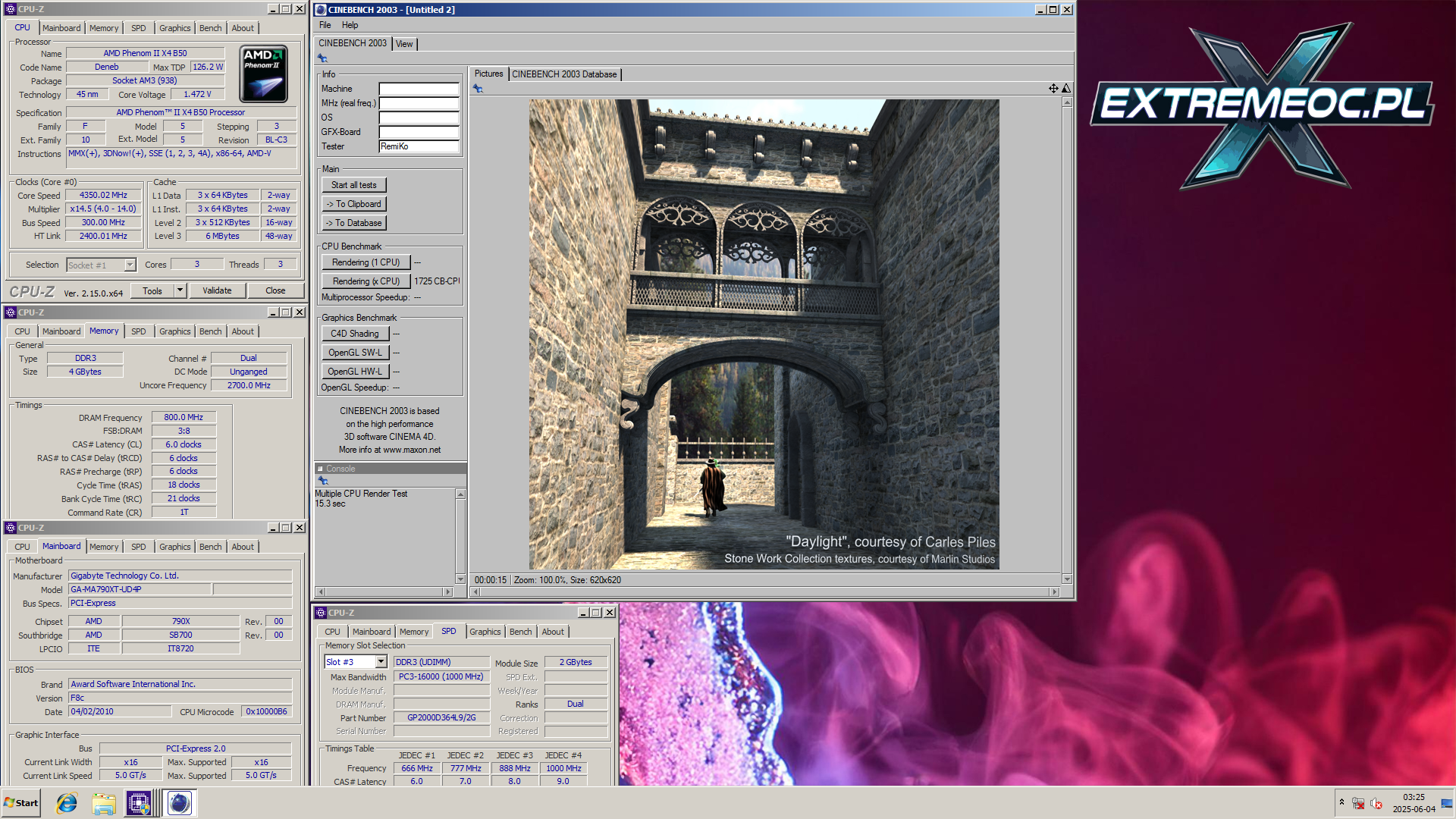Click the CINEBENCH globe taskbar icon

(180, 803)
